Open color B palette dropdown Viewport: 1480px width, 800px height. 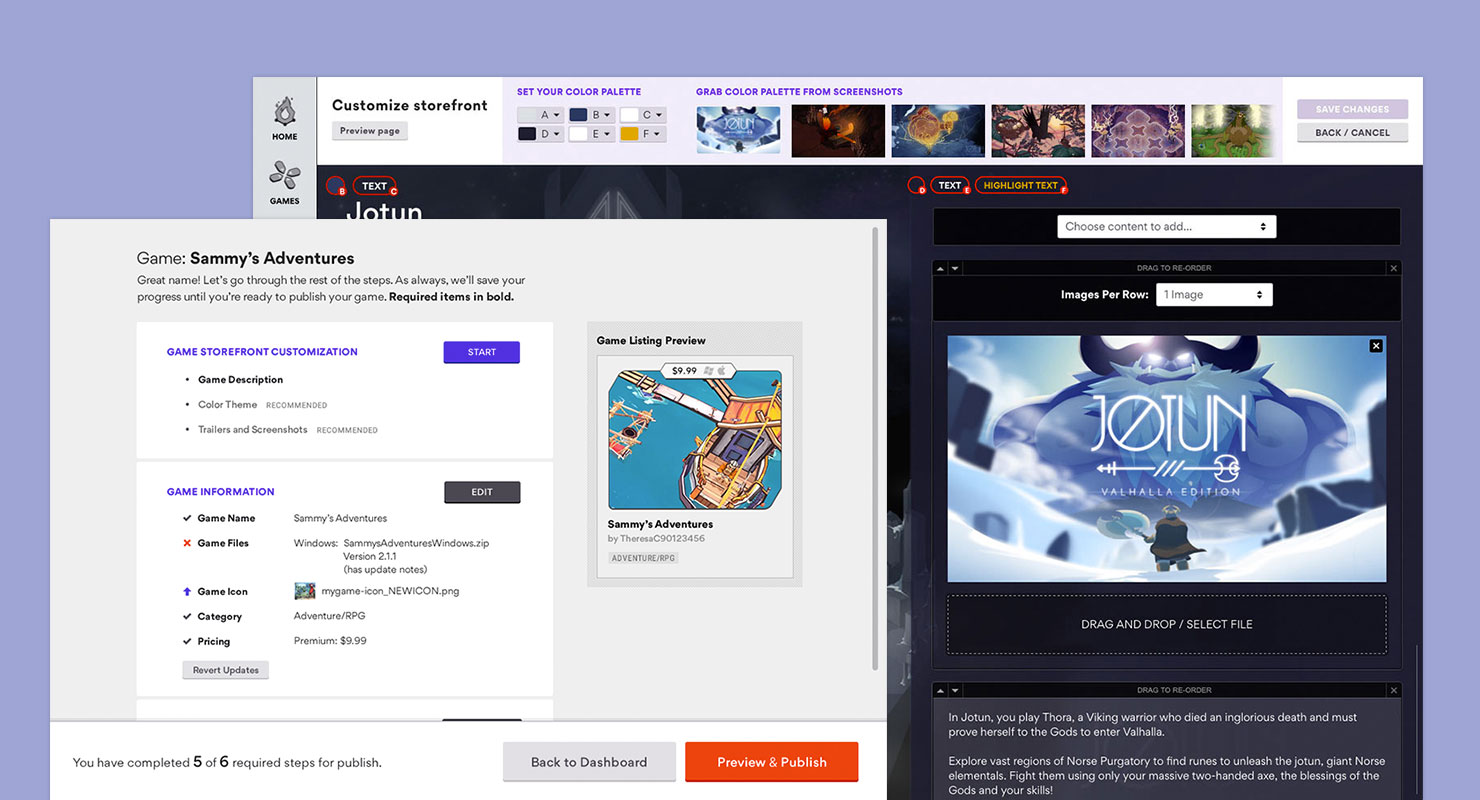(591, 115)
